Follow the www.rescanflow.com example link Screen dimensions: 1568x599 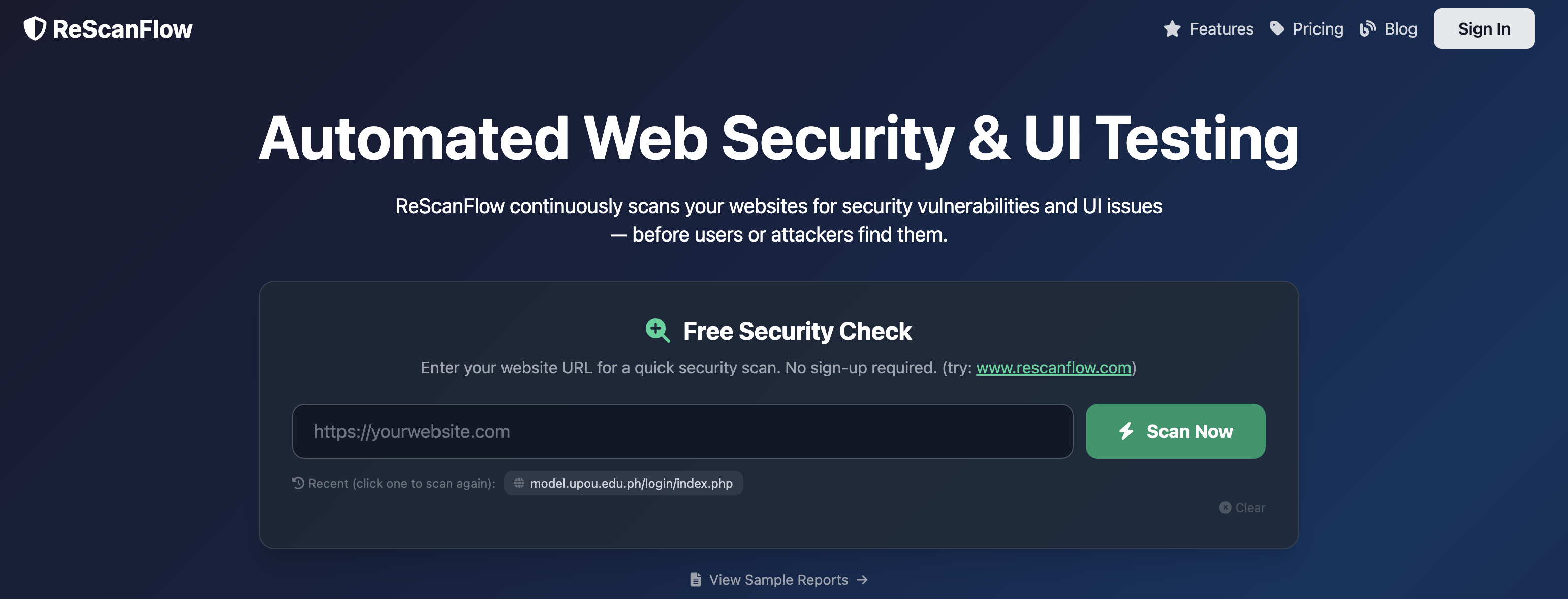(1053, 368)
